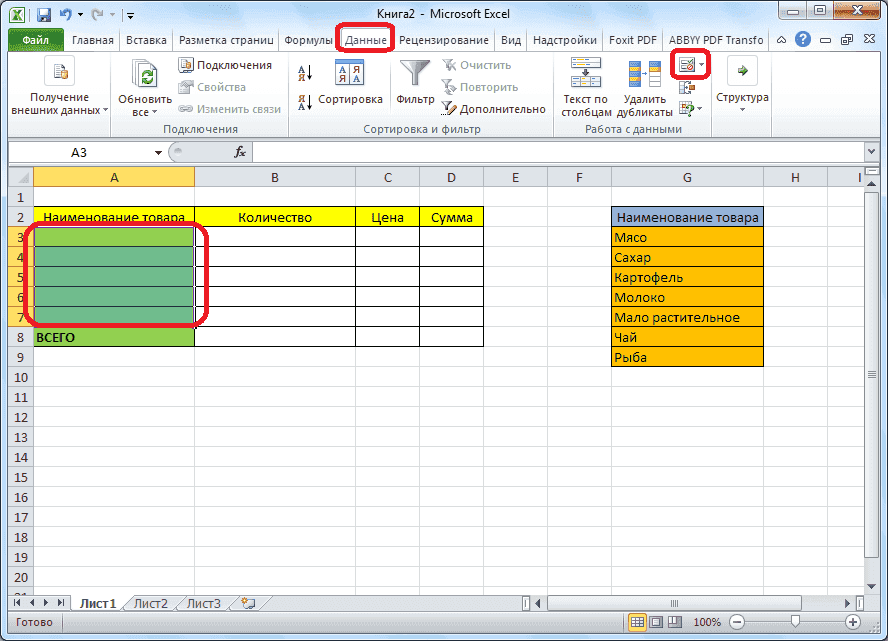Switch to Page Layout view in status bar

point(654,622)
